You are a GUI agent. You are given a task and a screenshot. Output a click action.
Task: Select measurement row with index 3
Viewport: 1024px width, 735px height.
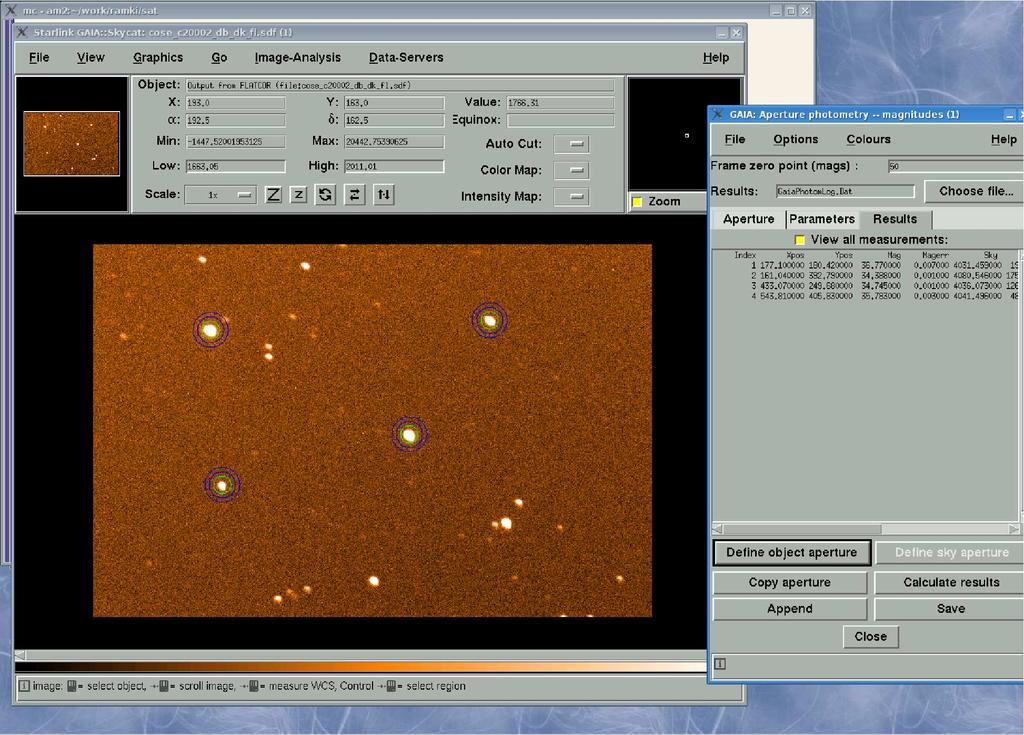tap(865, 286)
